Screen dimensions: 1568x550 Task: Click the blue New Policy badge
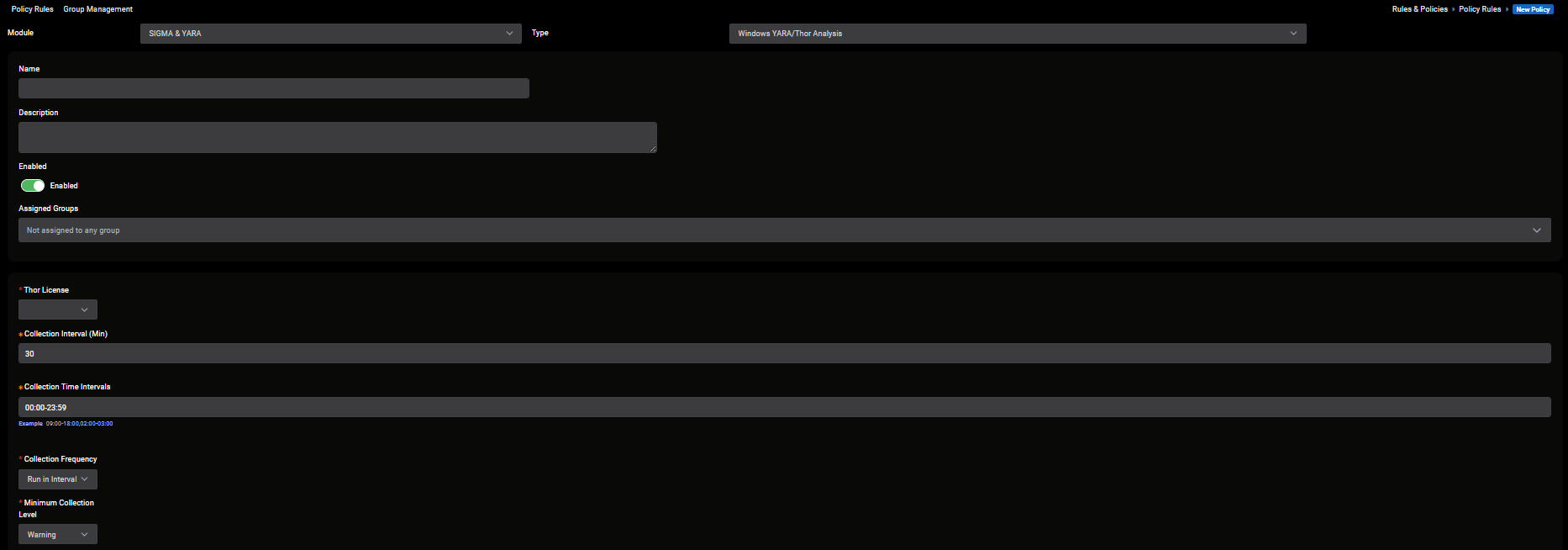tap(1533, 9)
